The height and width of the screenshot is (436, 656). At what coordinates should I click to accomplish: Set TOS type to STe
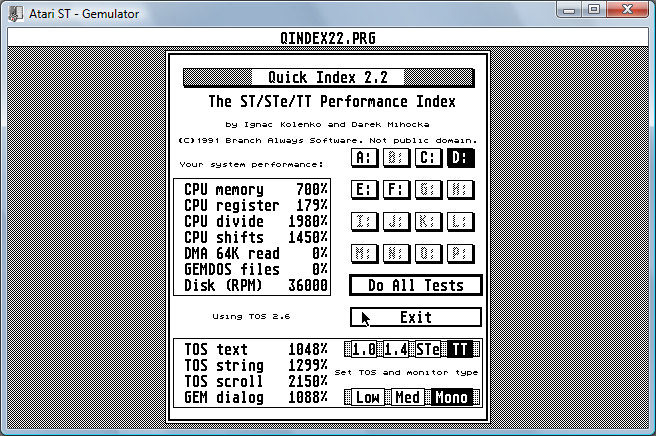pyautogui.click(x=428, y=349)
